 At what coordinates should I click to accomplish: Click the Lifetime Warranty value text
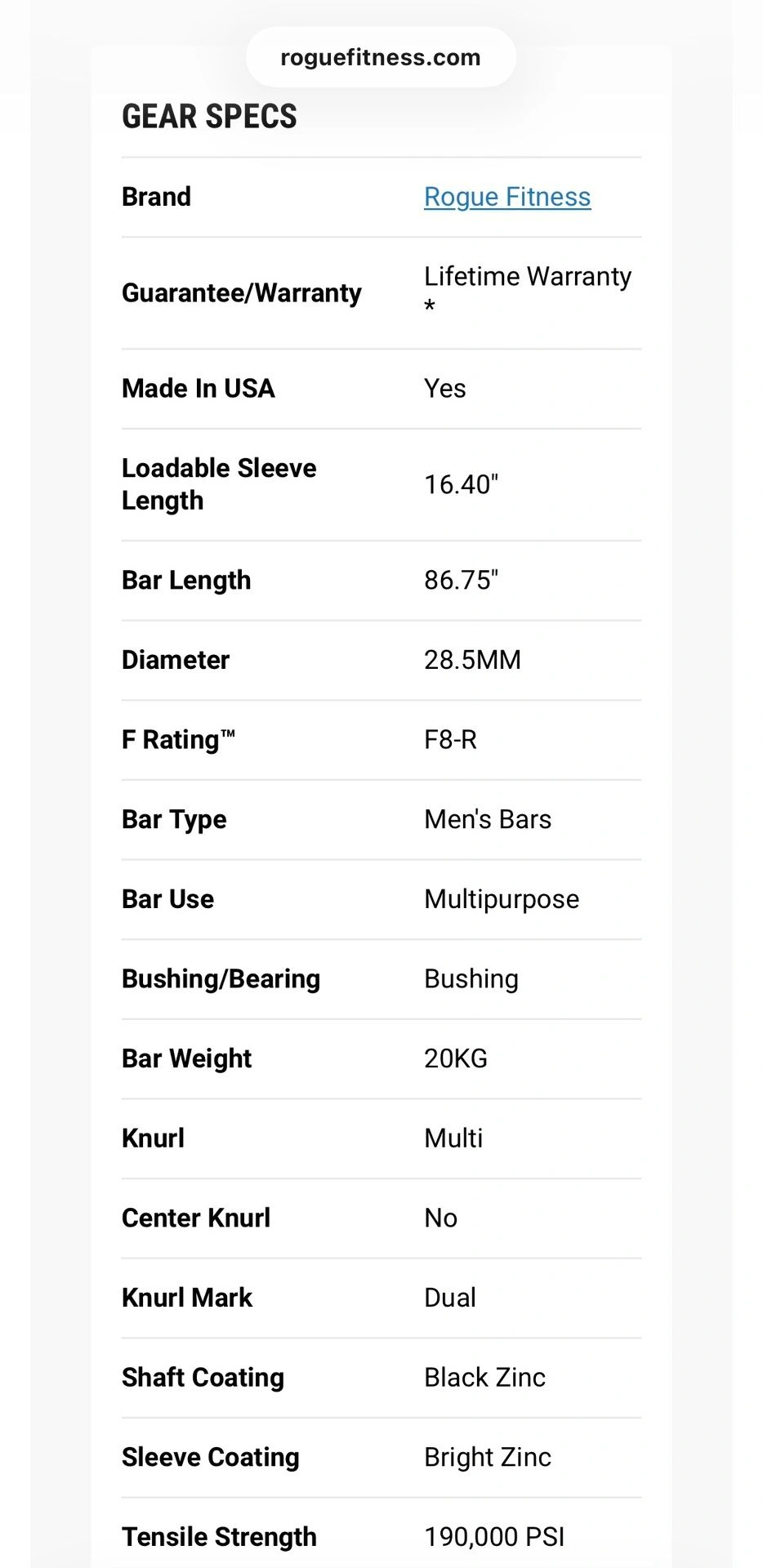click(x=527, y=277)
